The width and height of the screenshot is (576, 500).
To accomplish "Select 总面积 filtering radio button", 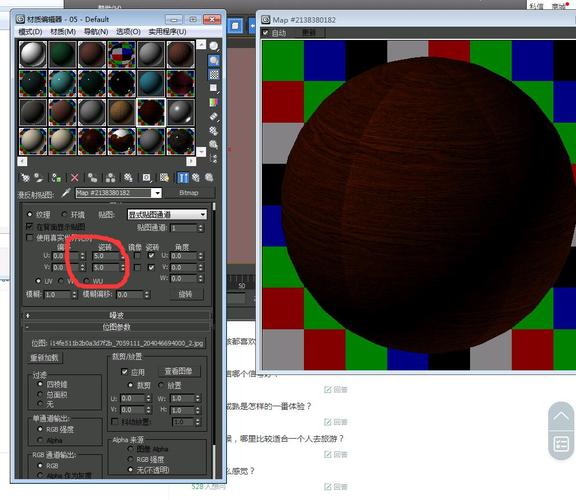I will (x=40, y=394).
